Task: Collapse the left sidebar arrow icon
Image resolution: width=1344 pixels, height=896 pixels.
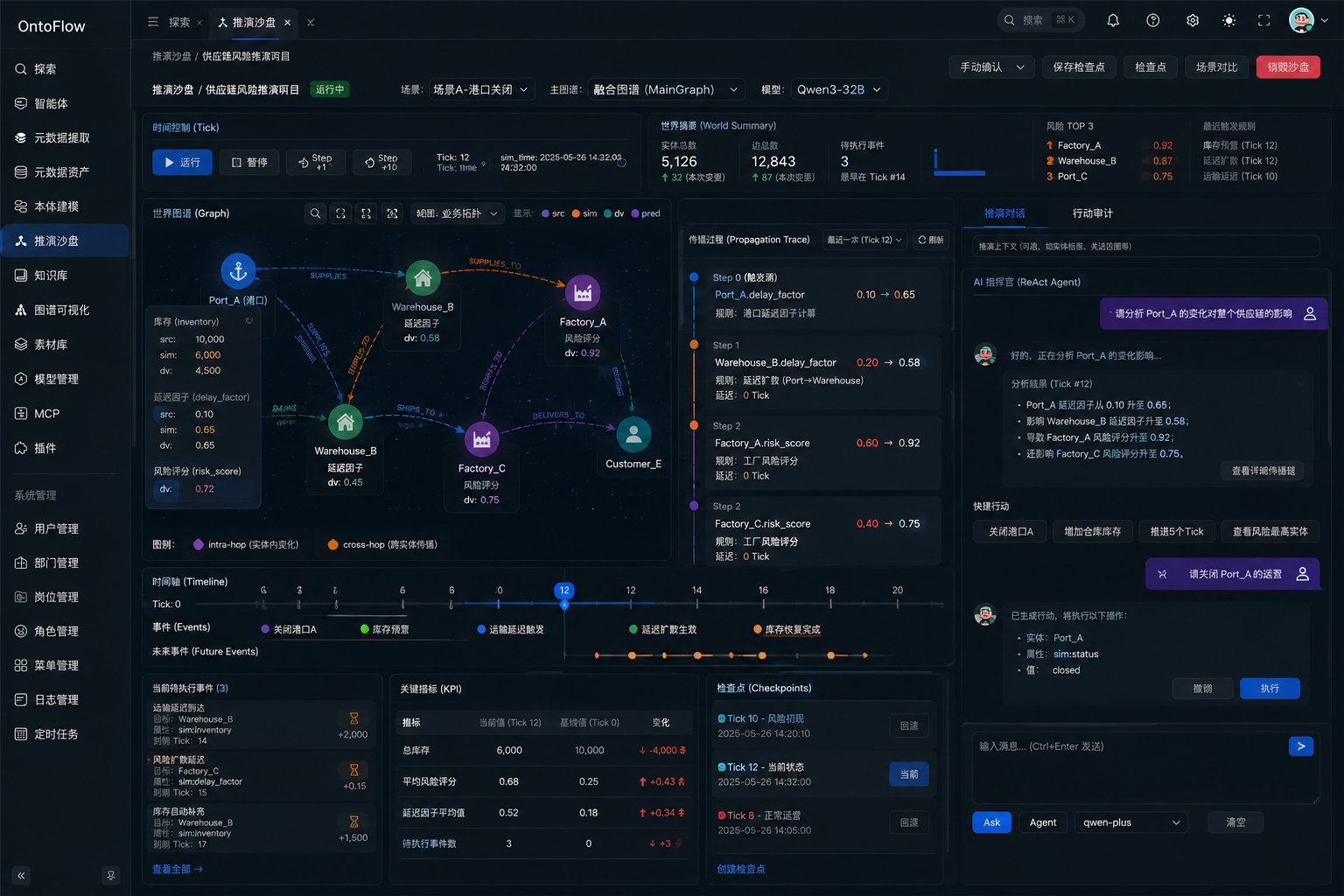Action: [22, 875]
